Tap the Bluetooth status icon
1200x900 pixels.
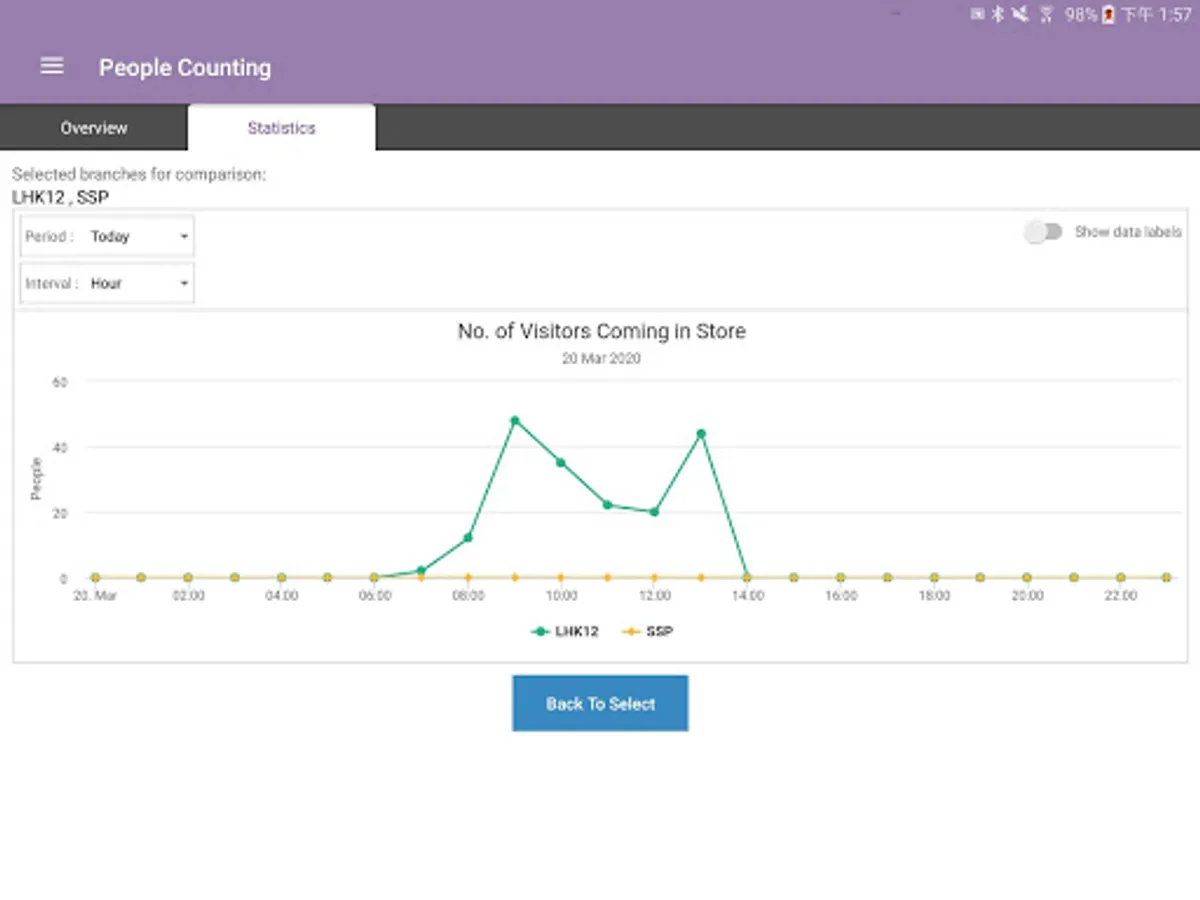click(997, 15)
